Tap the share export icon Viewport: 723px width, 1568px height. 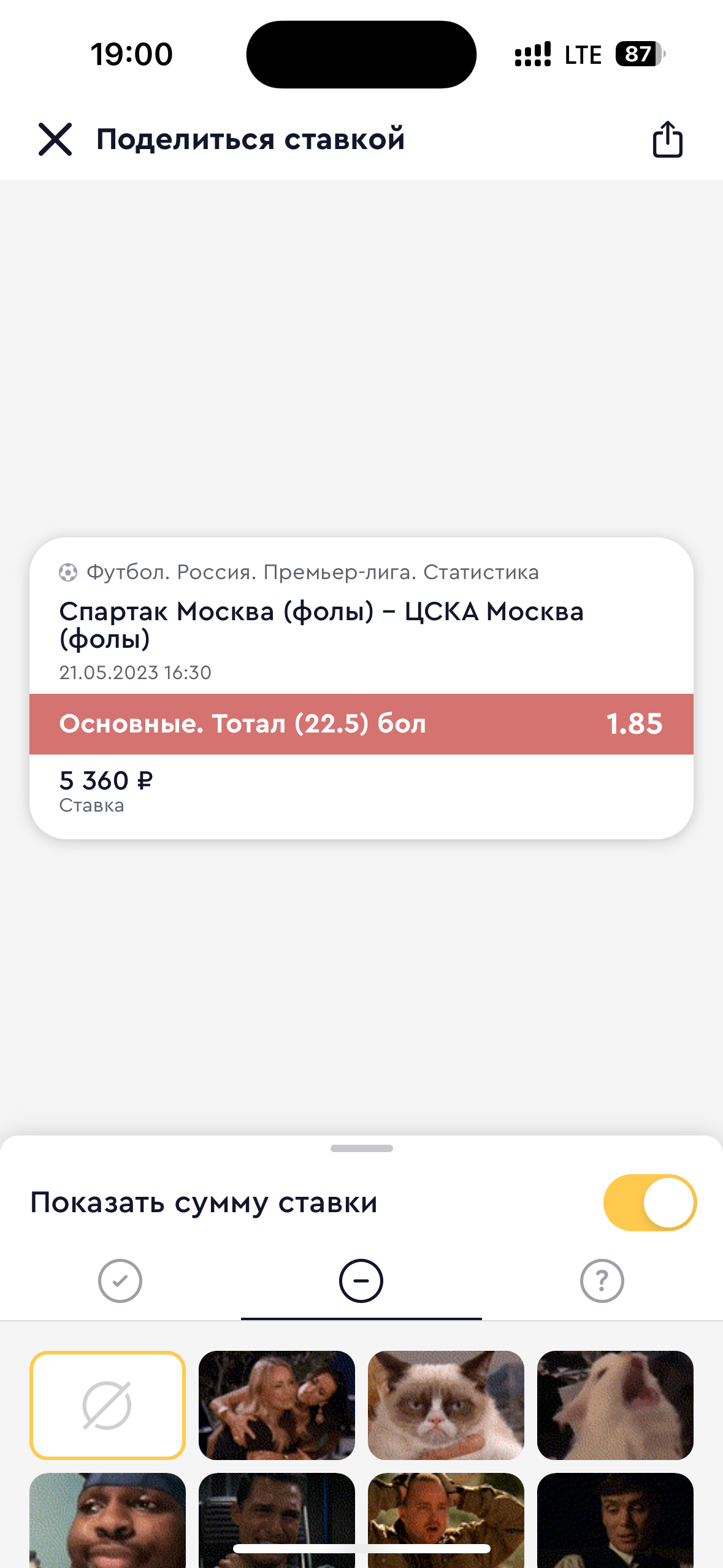[667, 139]
